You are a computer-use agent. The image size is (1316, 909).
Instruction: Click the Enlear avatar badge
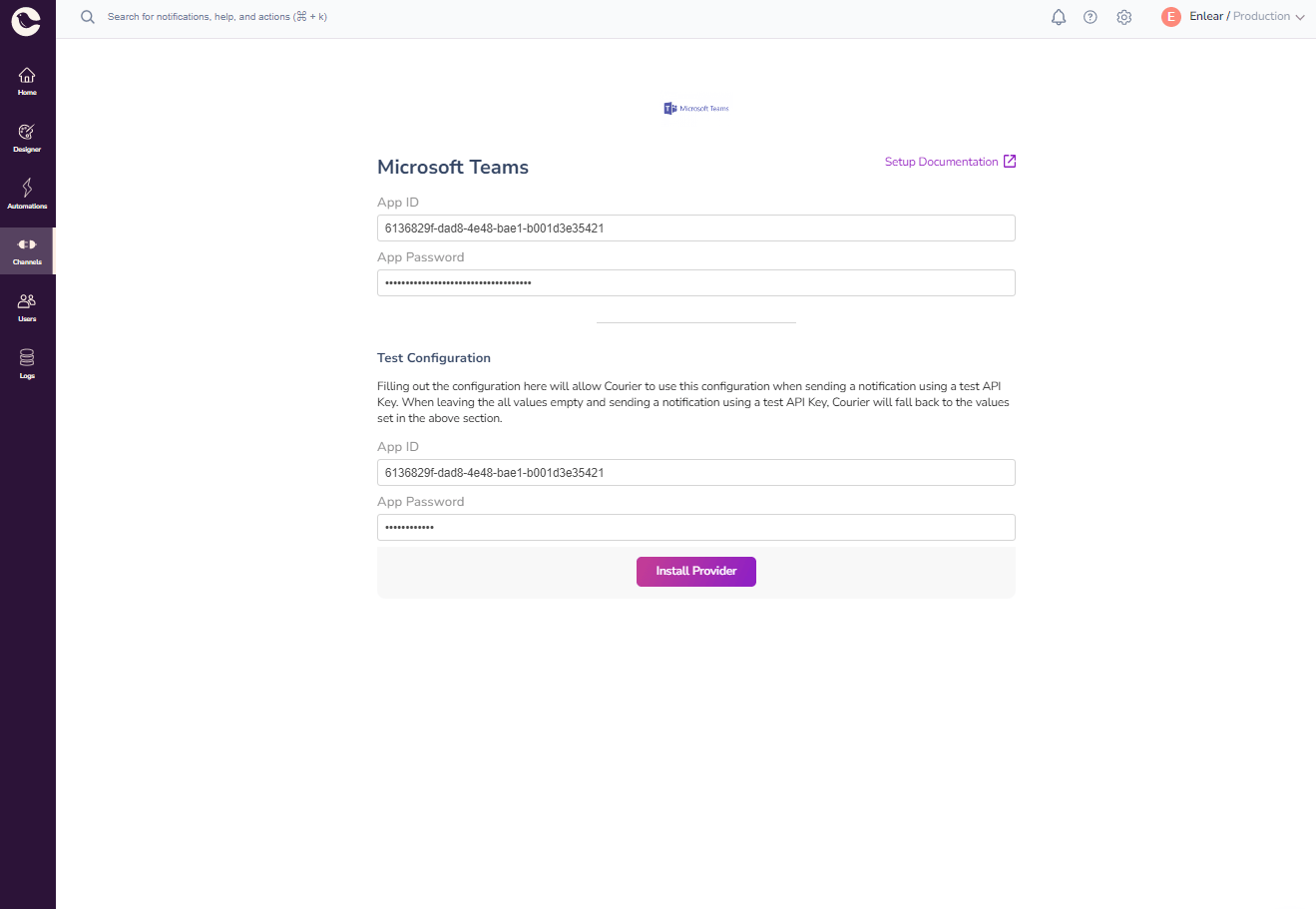(x=1170, y=17)
